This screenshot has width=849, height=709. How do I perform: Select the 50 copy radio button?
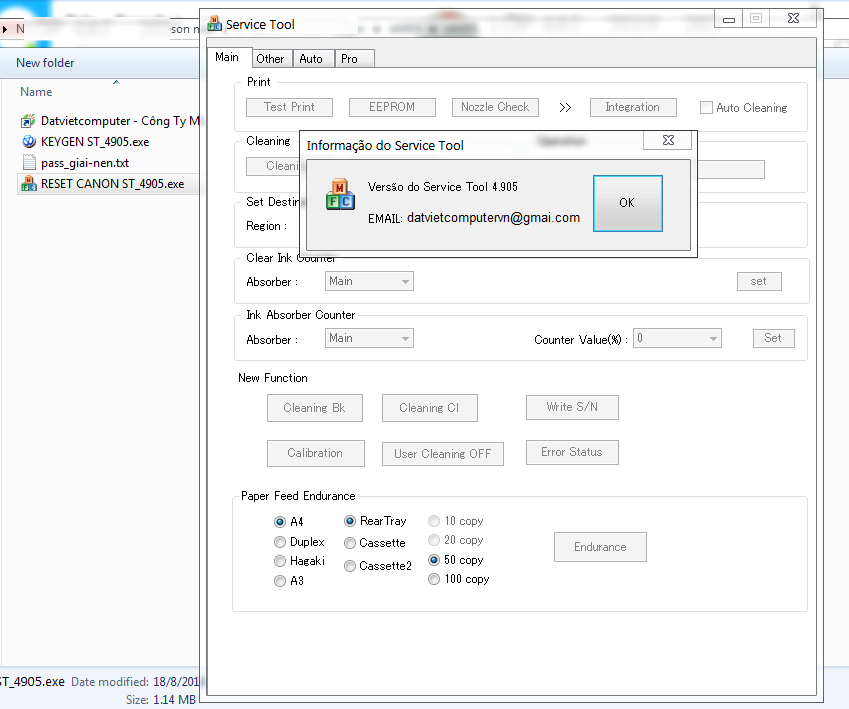(434, 560)
